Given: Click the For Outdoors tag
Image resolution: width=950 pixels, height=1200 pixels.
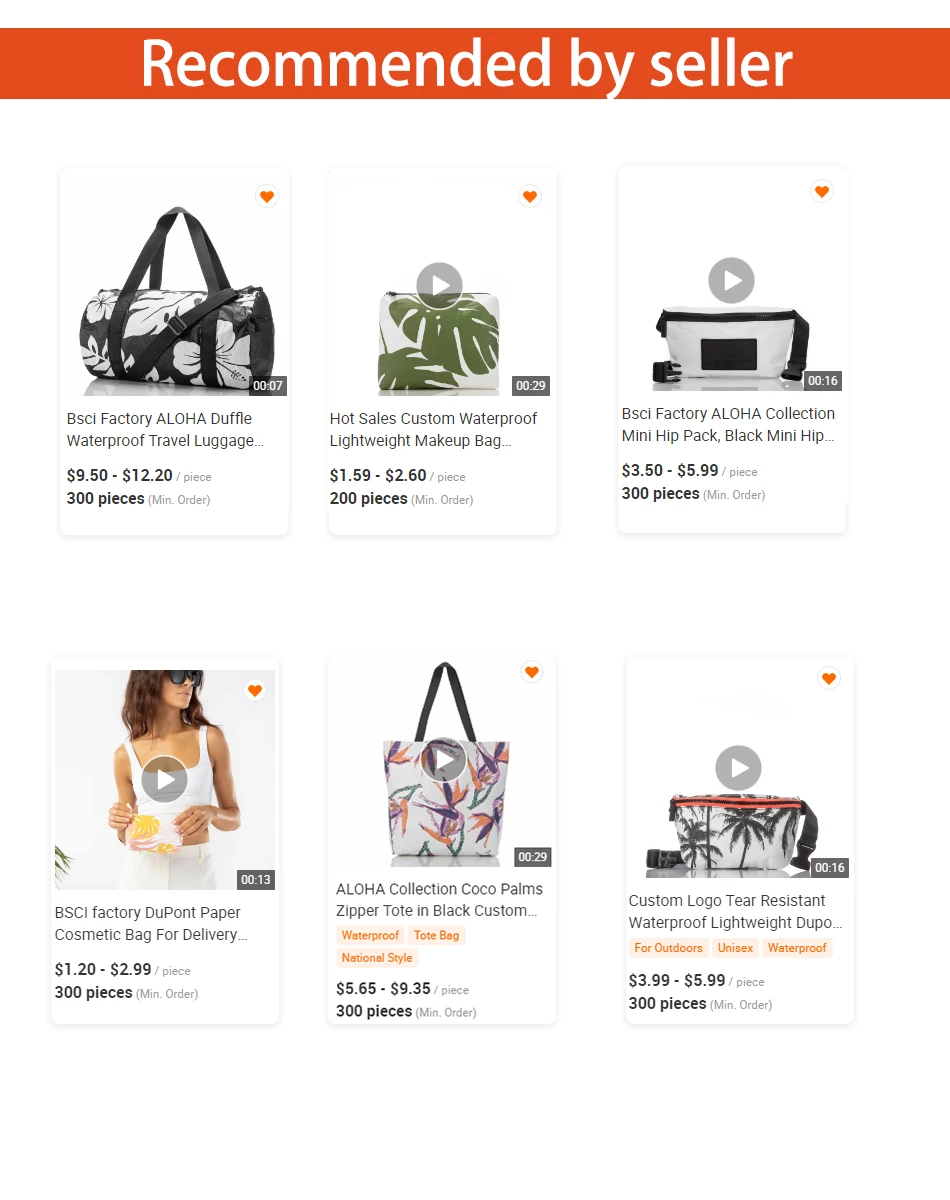Looking at the screenshot, I should 668,948.
